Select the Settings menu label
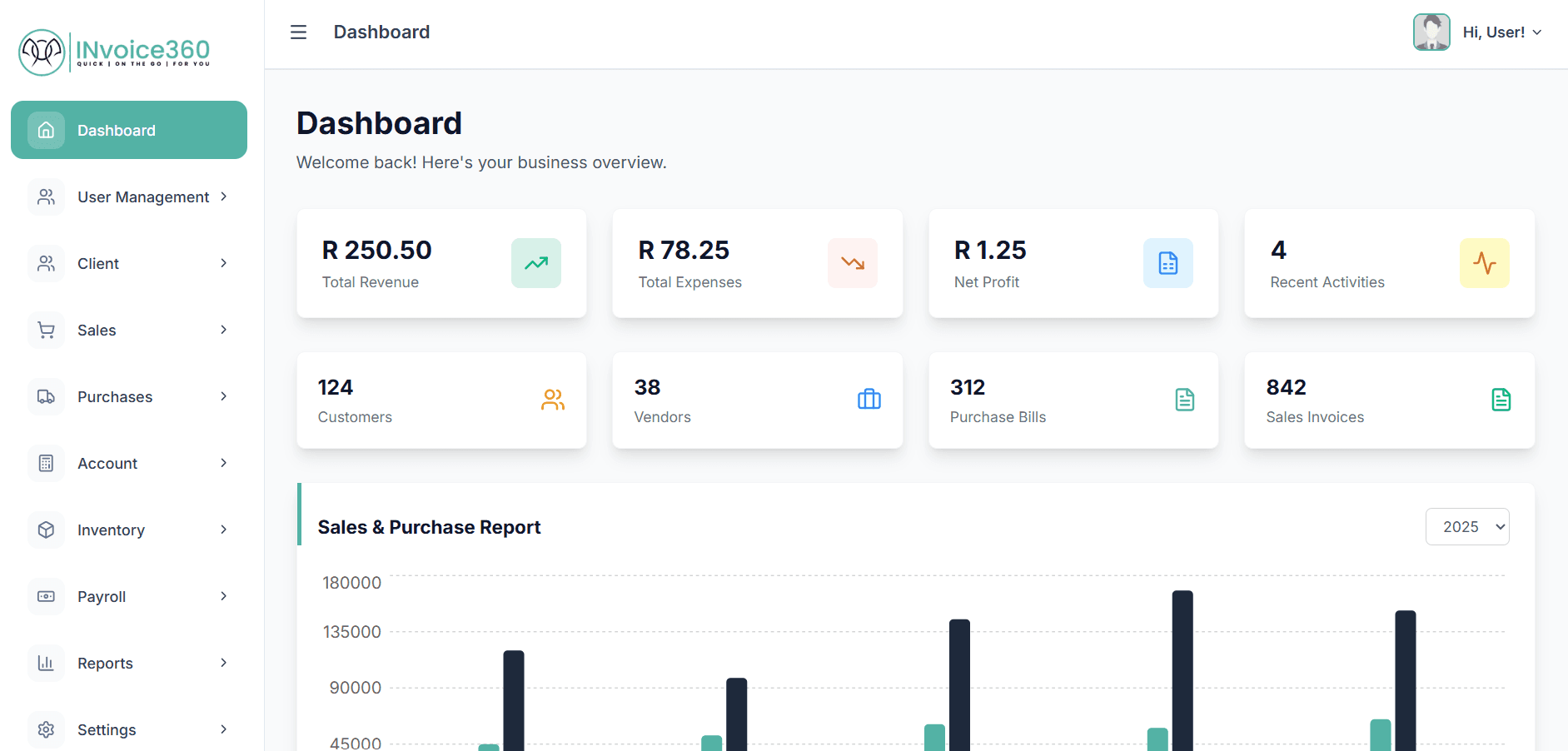Screen dimensions: 1568x751 click(107, 729)
